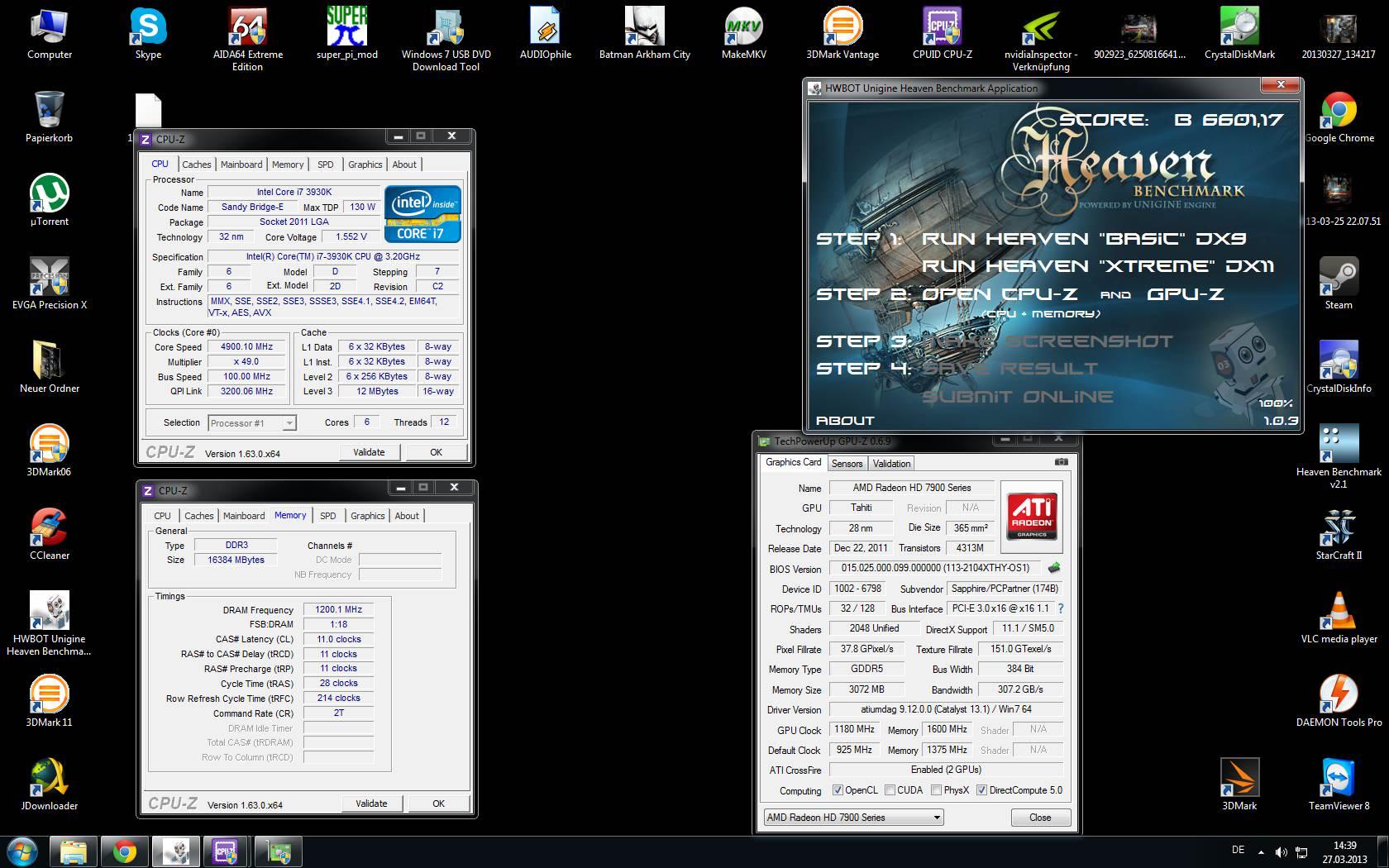1389x868 pixels.
Task: Open Windows 7 USB DVD Download Tool
Action: tap(446, 38)
